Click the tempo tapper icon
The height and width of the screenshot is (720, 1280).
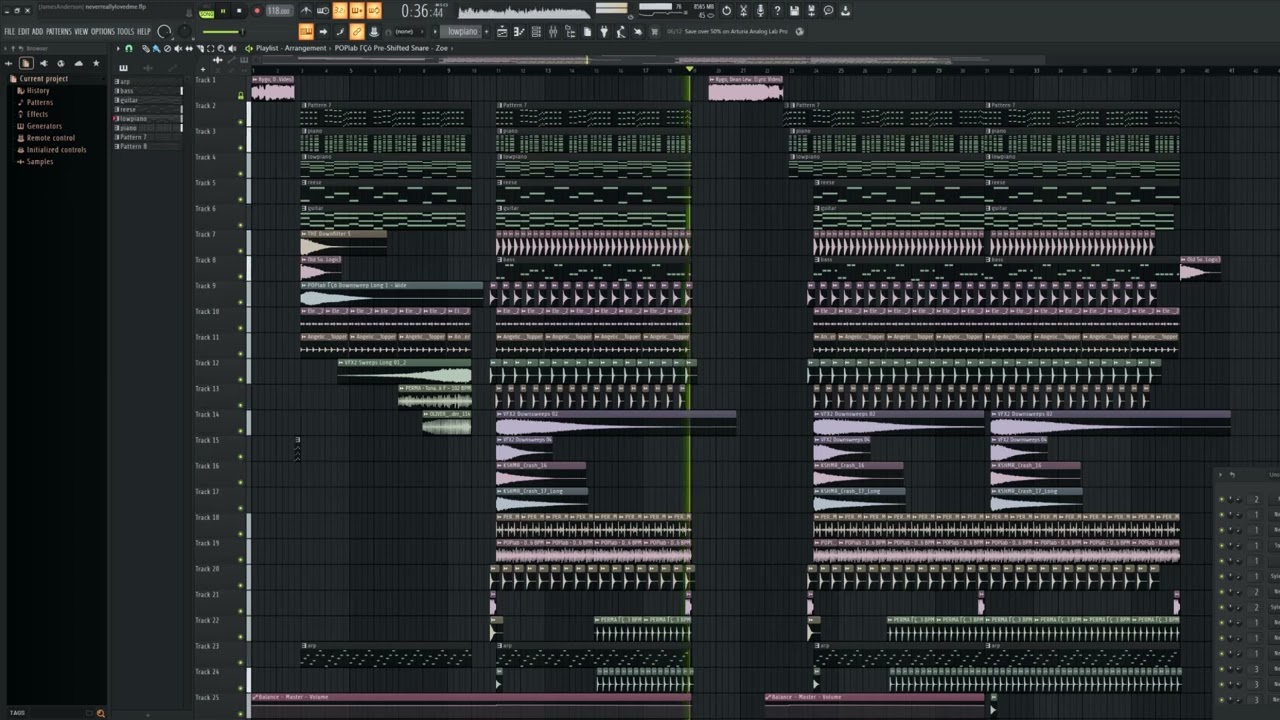[x=620, y=32]
